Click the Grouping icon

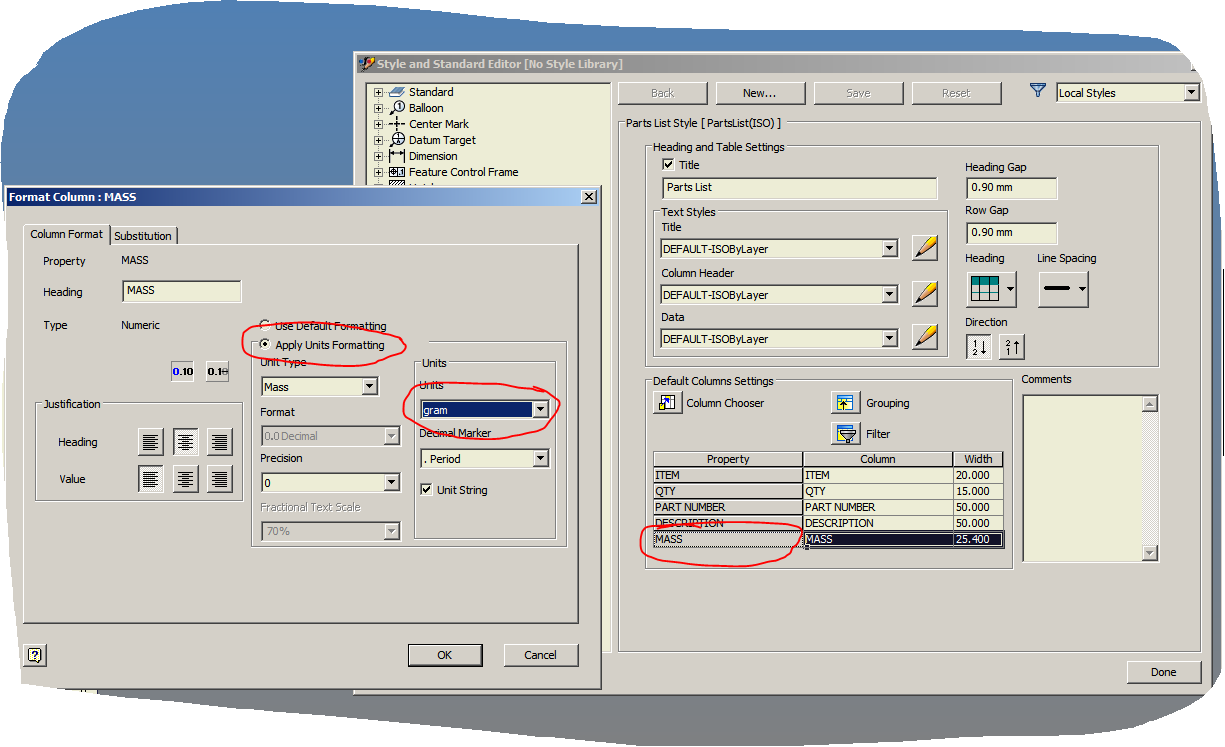click(x=845, y=402)
